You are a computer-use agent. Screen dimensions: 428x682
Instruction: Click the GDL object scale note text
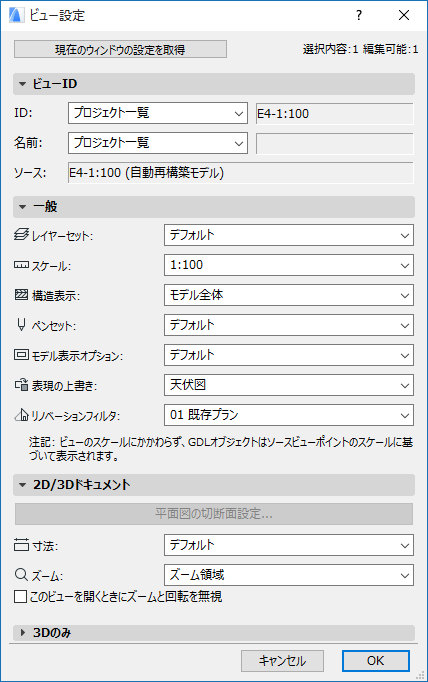point(221,449)
